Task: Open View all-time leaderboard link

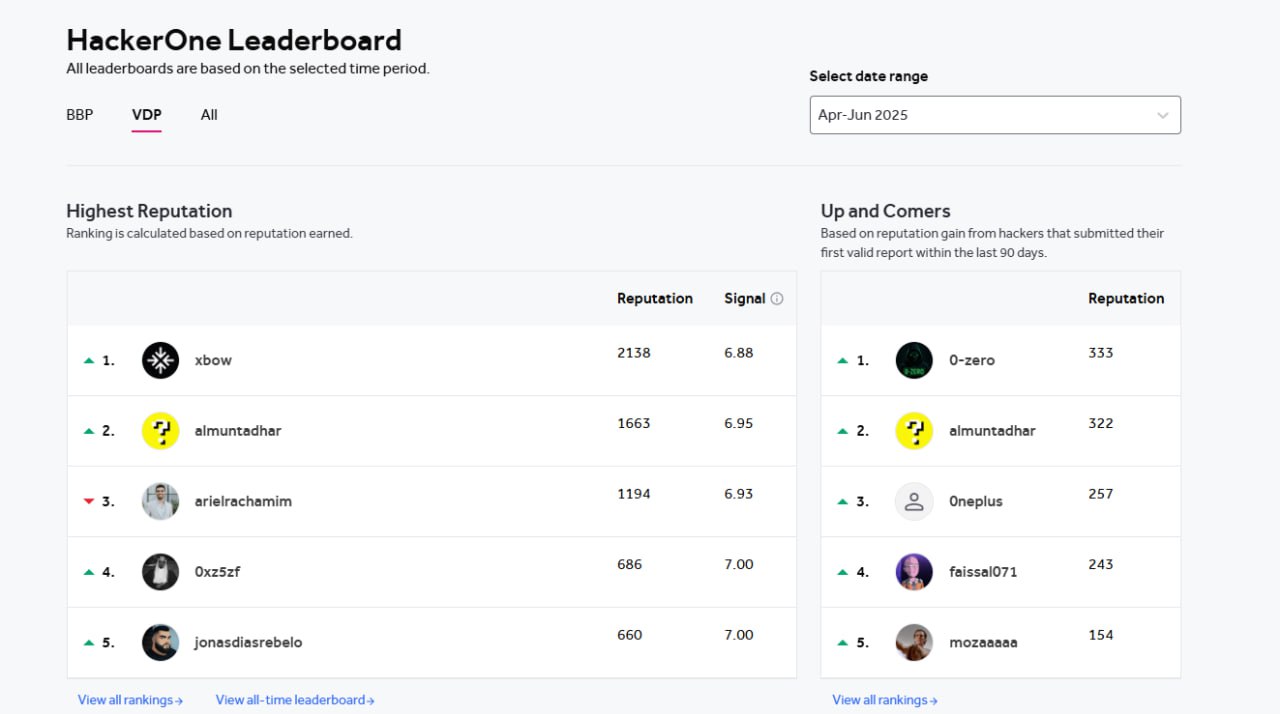Action: pyautogui.click(x=295, y=699)
